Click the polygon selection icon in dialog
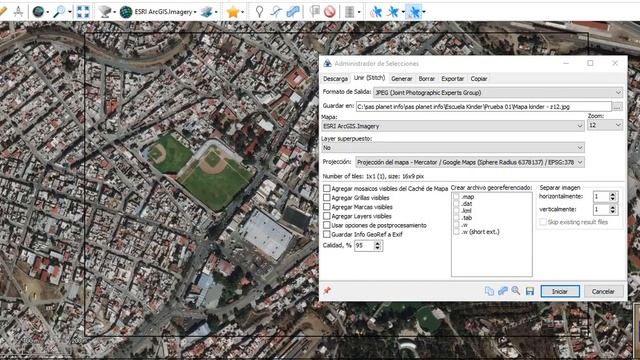This screenshot has width=640, height=360. (503, 291)
